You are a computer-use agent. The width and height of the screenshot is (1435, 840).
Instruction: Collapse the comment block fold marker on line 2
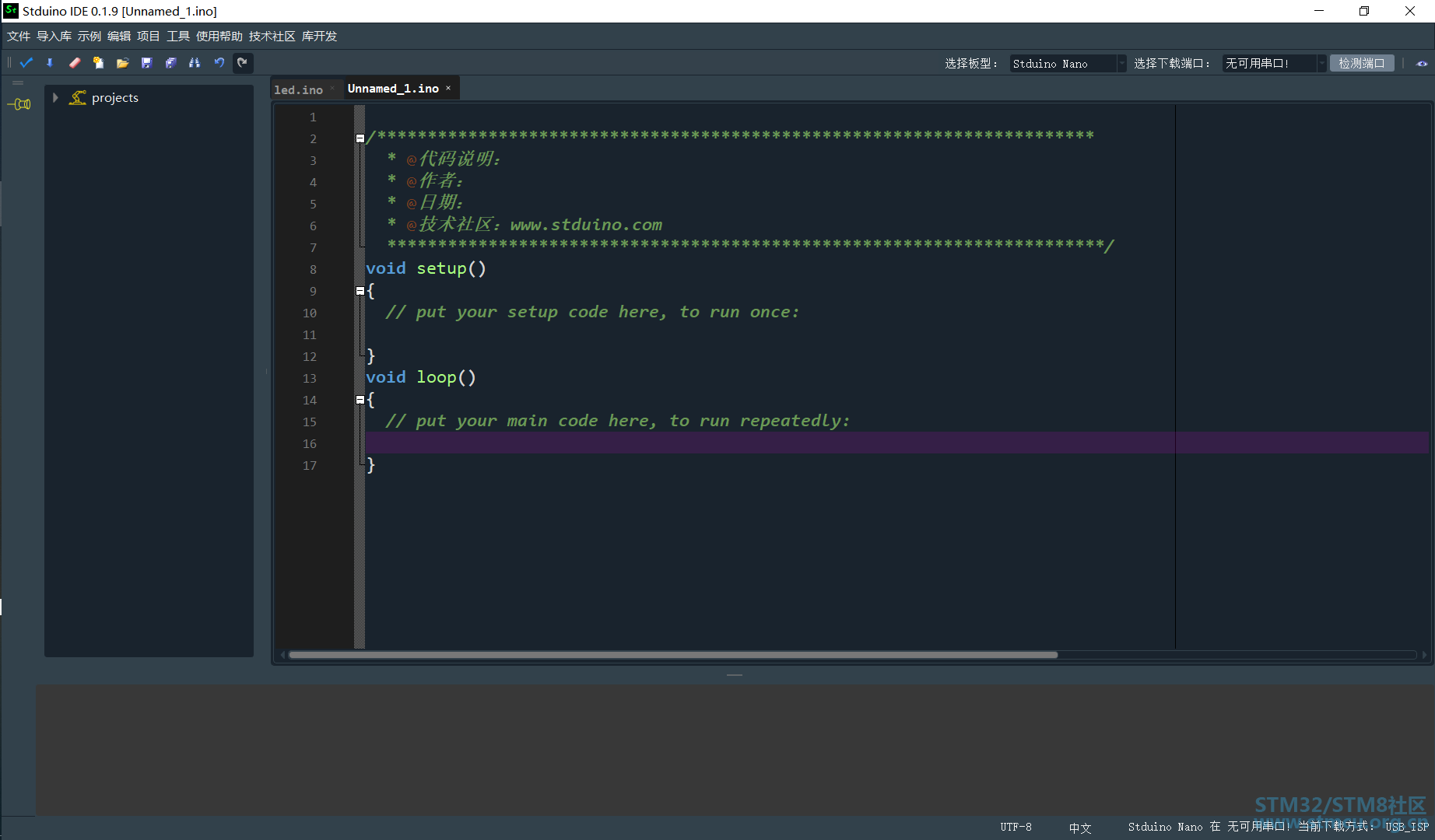tap(360, 138)
